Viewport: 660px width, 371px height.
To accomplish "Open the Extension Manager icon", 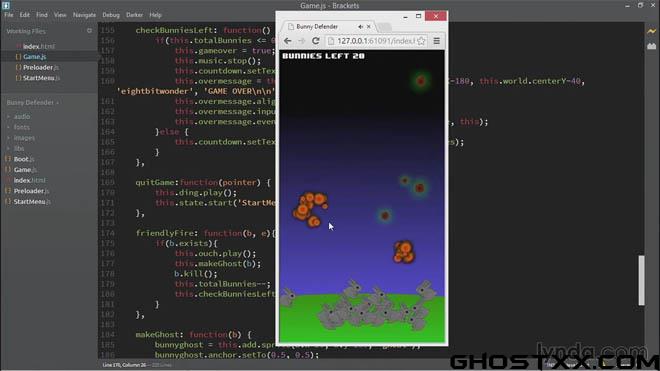I will click(x=652, y=46).
